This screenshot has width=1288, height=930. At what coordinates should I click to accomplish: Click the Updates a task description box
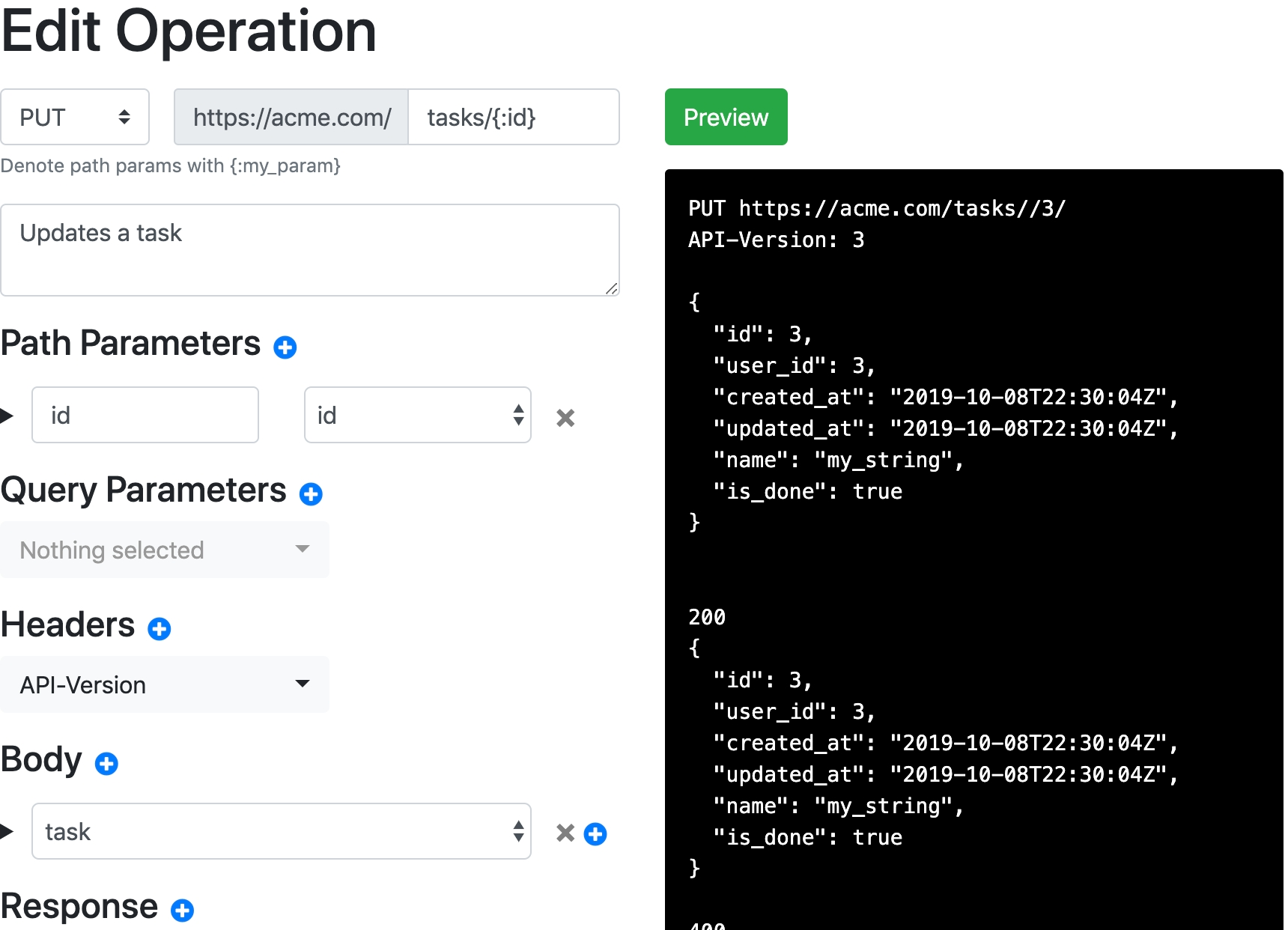(x=309, y=250)
